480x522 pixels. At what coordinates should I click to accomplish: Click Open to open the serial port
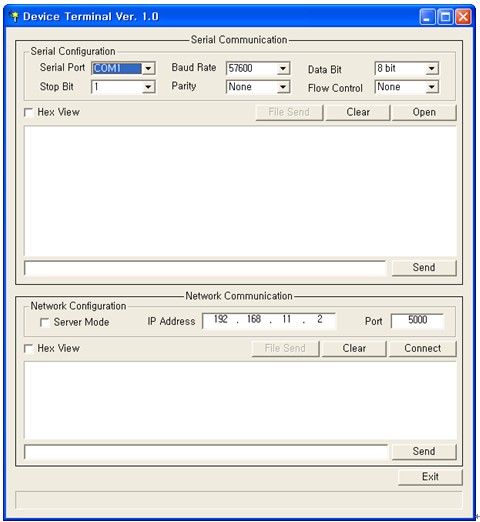[x=424, y=112]
